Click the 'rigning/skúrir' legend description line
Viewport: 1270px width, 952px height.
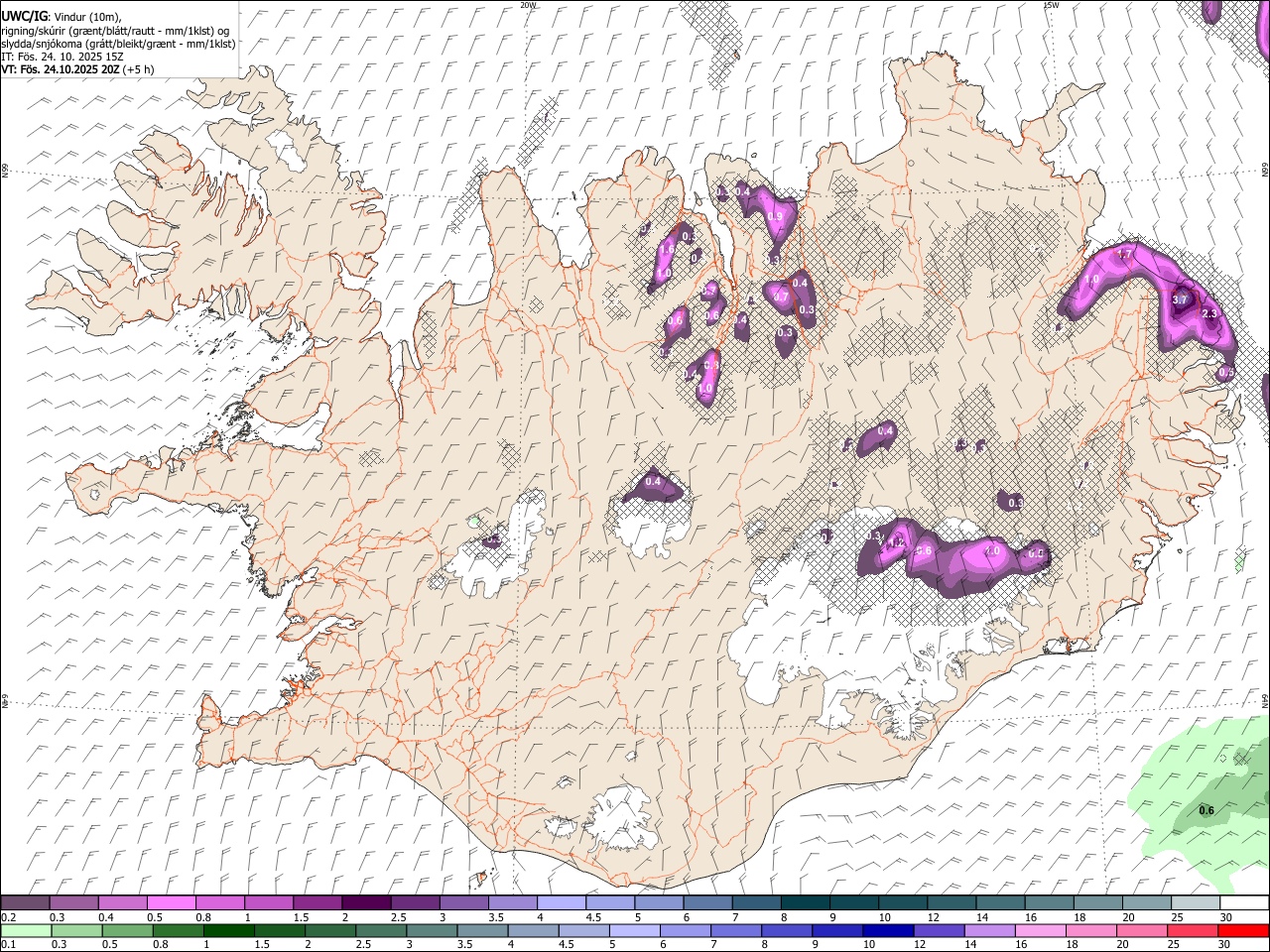(x=117, y=31)
